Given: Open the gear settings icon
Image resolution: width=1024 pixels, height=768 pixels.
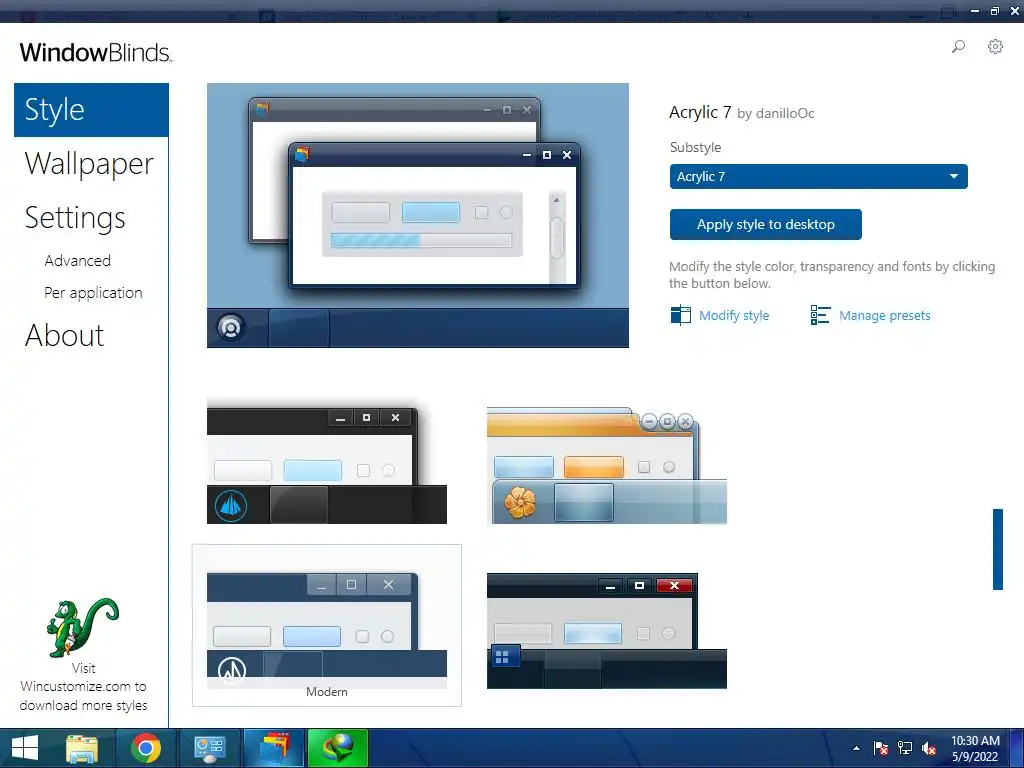Looking at the screenshot, I should 995,46.
